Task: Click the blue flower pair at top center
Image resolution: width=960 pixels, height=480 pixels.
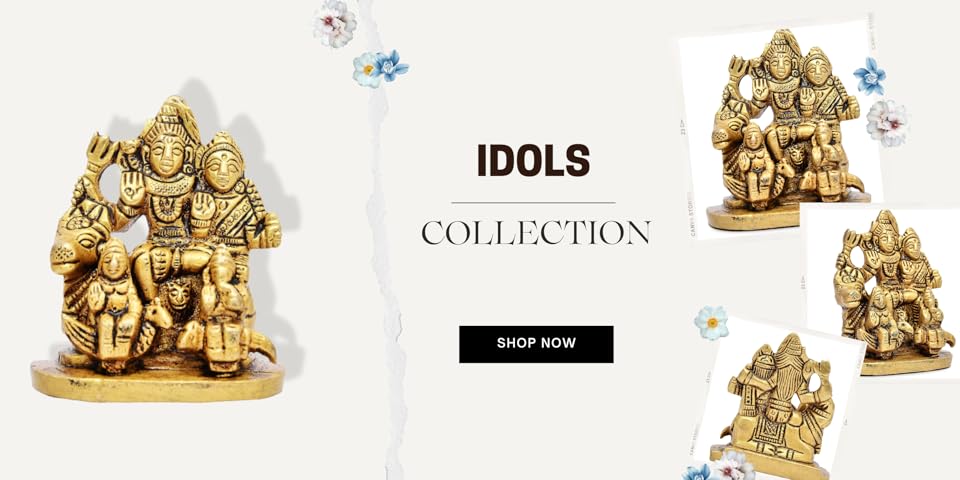Action: pyautogui.click(x=380, y=68)
